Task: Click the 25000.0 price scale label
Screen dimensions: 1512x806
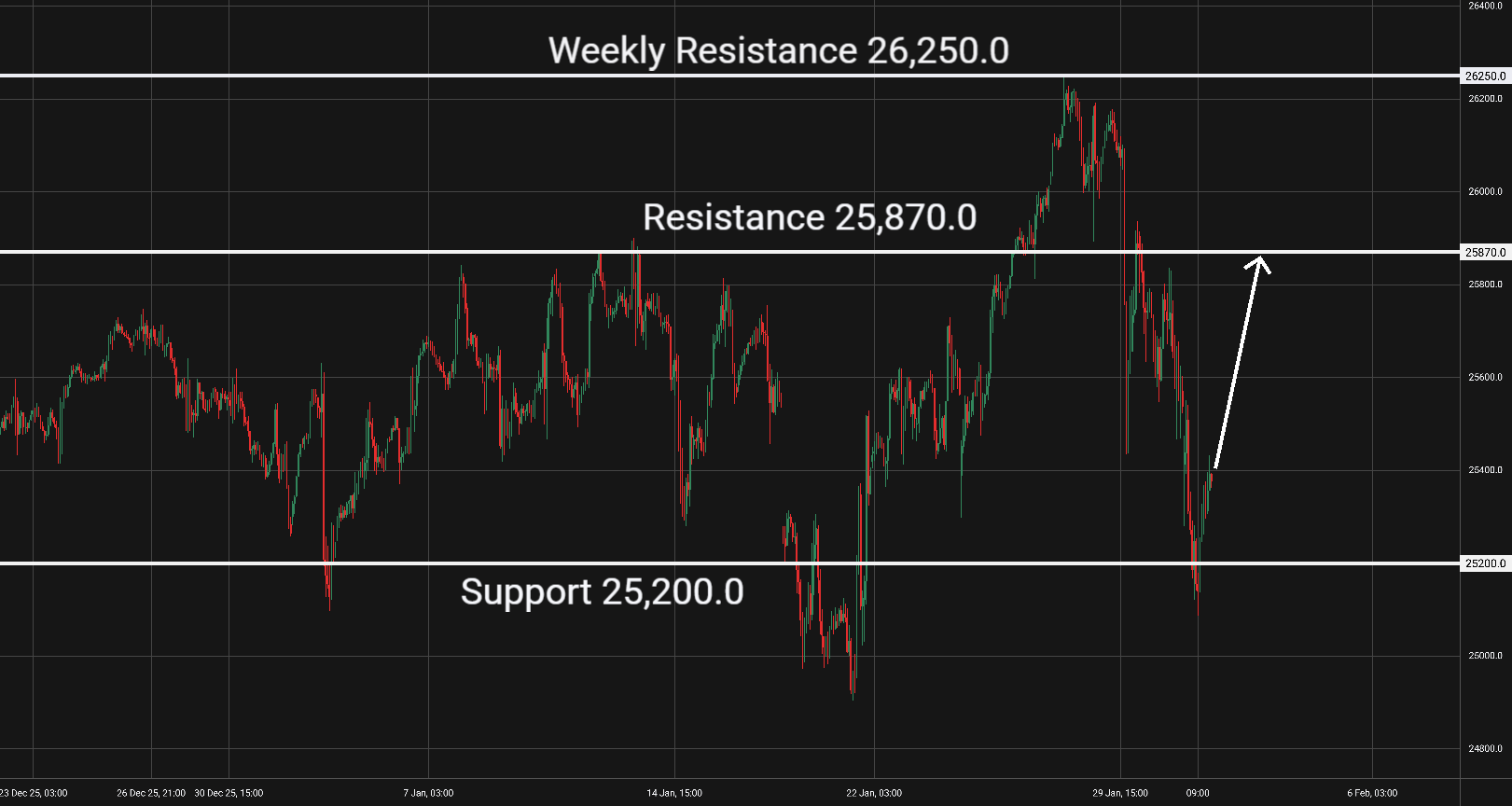Action: (x=1485, y=656)
